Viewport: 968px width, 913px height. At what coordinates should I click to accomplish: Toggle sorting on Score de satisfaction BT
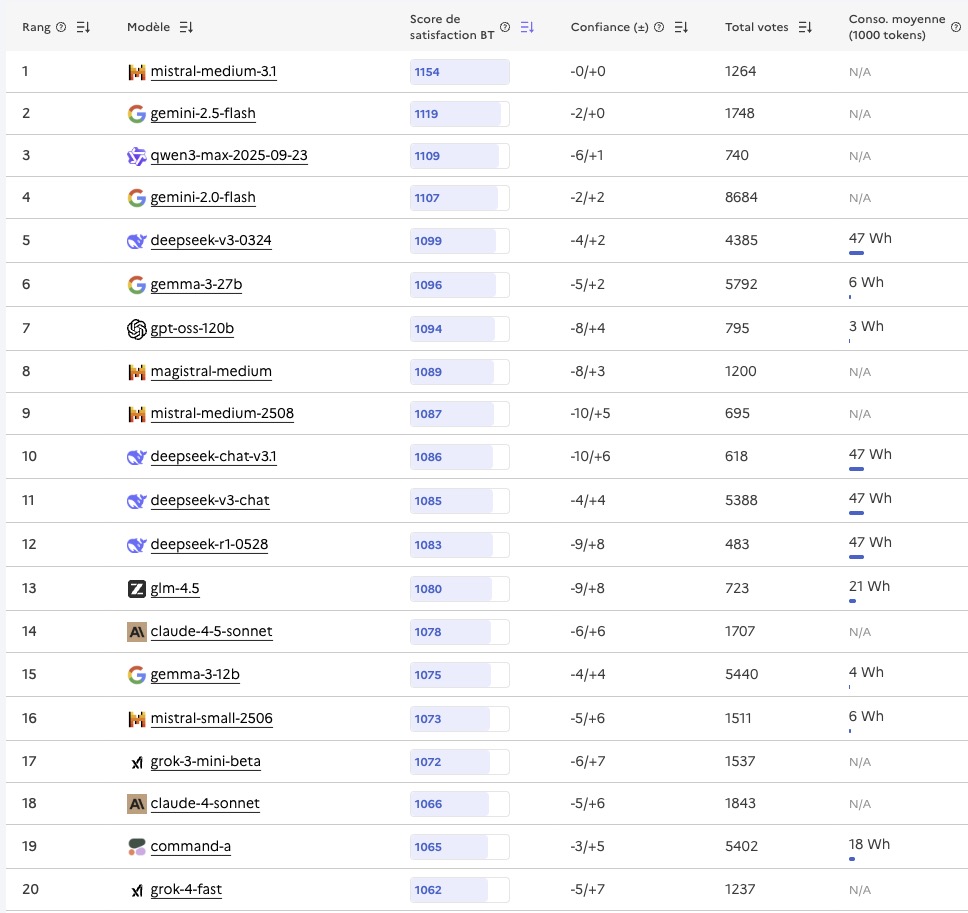click(x=527, y=27)
